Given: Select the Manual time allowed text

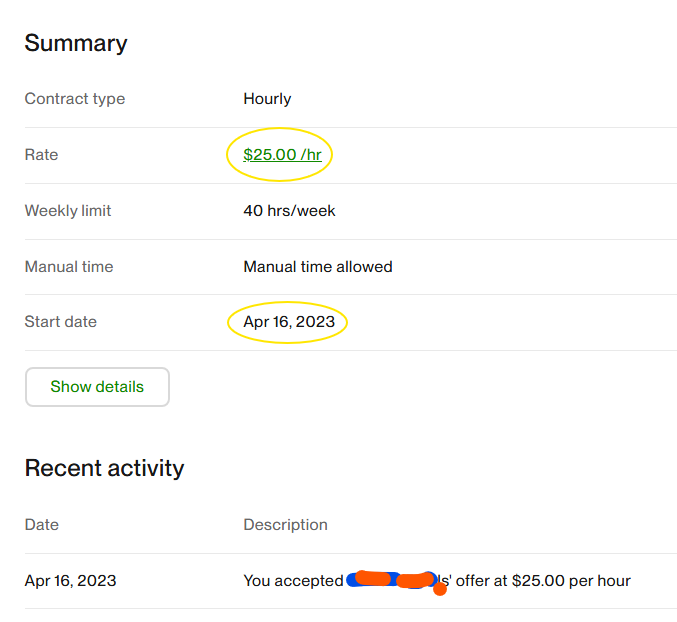Looking at the screenshot, I should (x=318, y=267).
